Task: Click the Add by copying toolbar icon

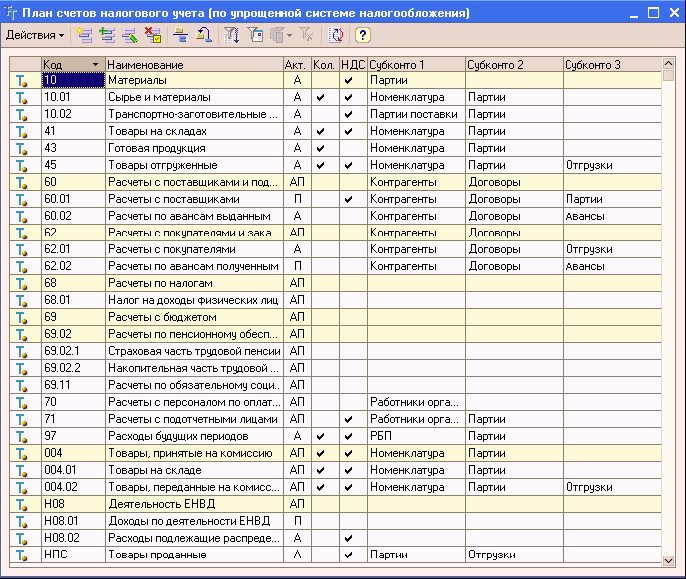Action: point(105,35)
